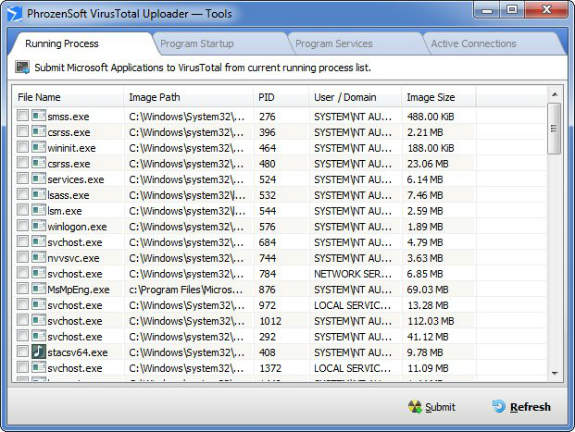
Task: Sort by the User / Domain column header
Action: [355, 97]
